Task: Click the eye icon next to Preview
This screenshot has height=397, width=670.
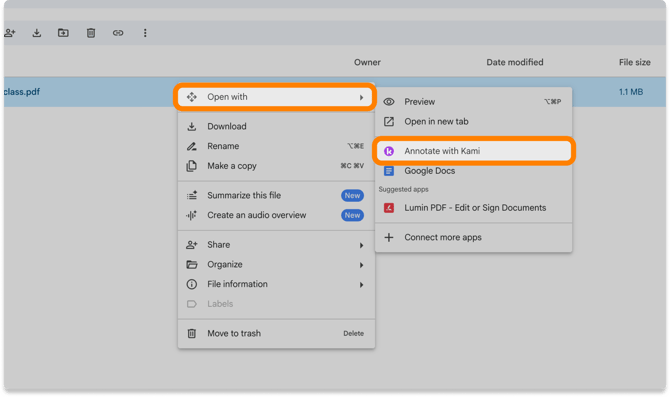Action: [x=389, y=102]
